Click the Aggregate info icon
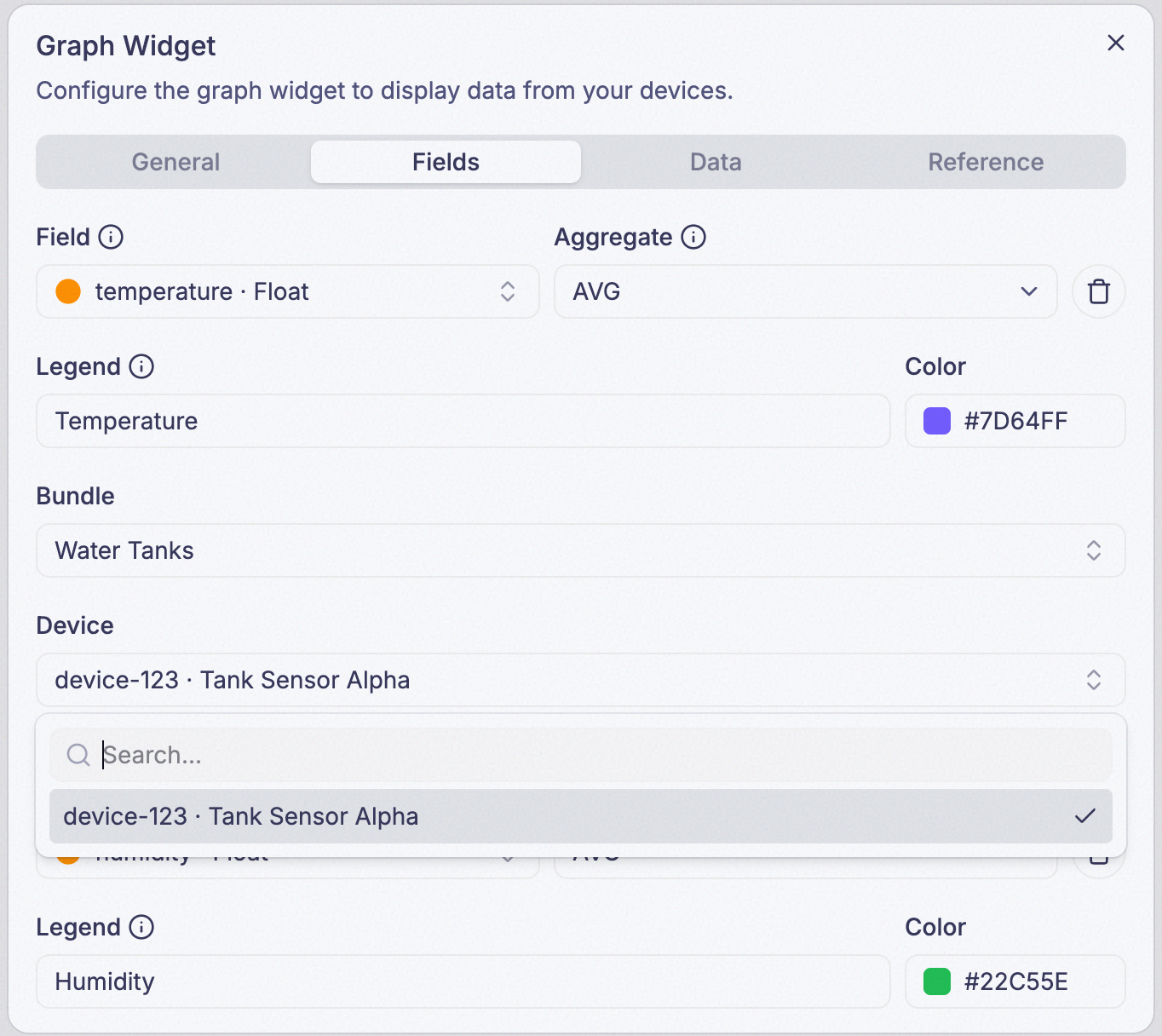Screen dimensions: 1162x1036 [693, 237]
